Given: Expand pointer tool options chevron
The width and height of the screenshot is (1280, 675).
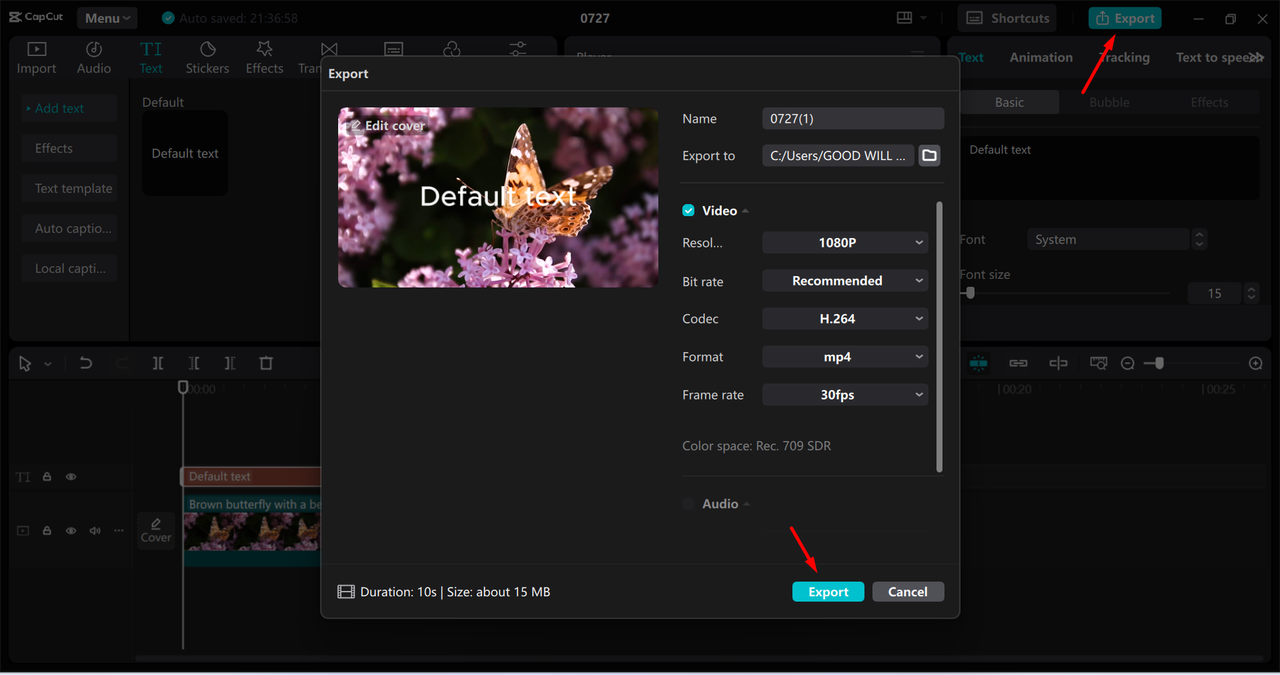Looking at the screenshot, I should click(x=47, y=364).
